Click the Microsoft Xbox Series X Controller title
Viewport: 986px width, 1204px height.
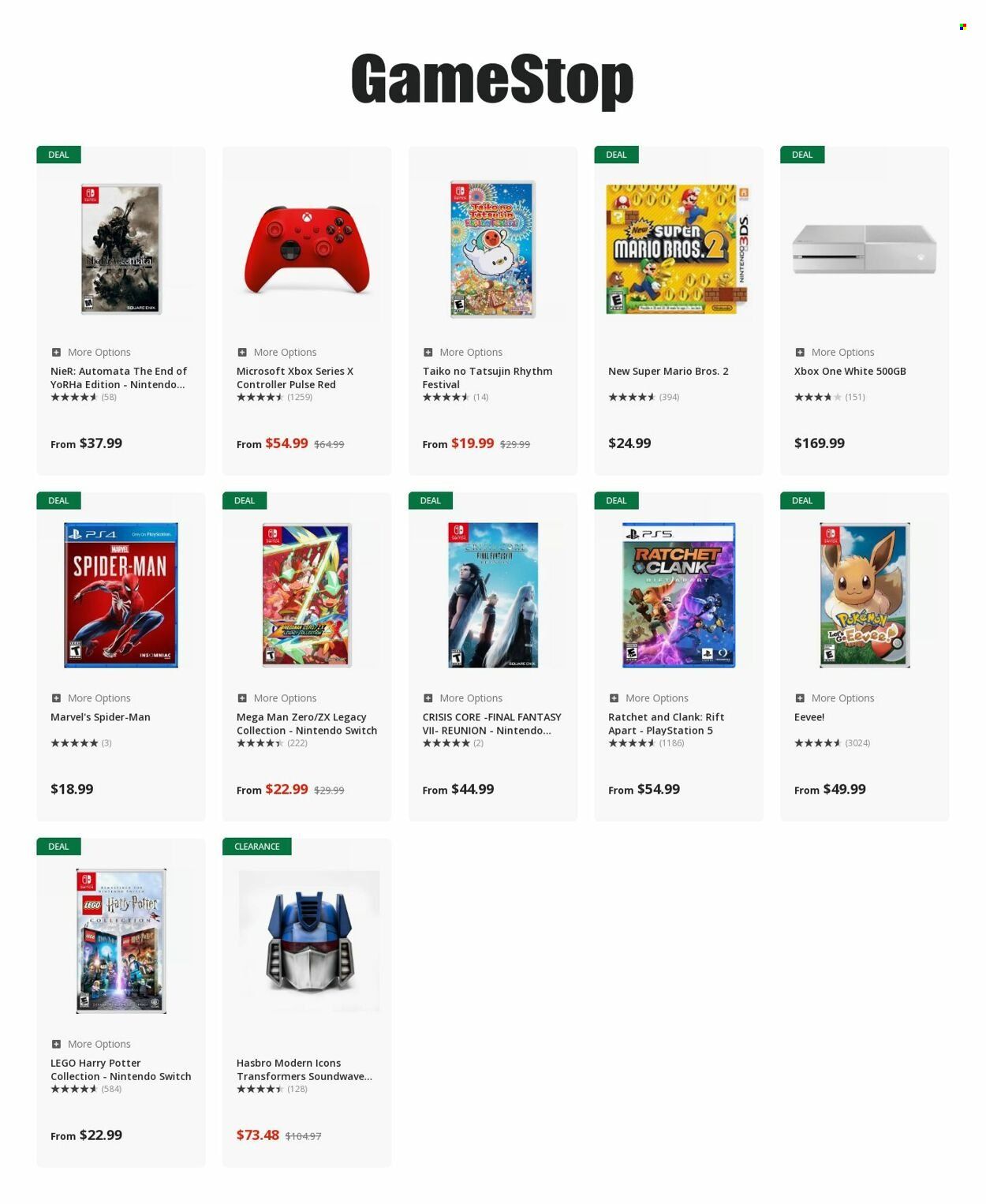295,378
